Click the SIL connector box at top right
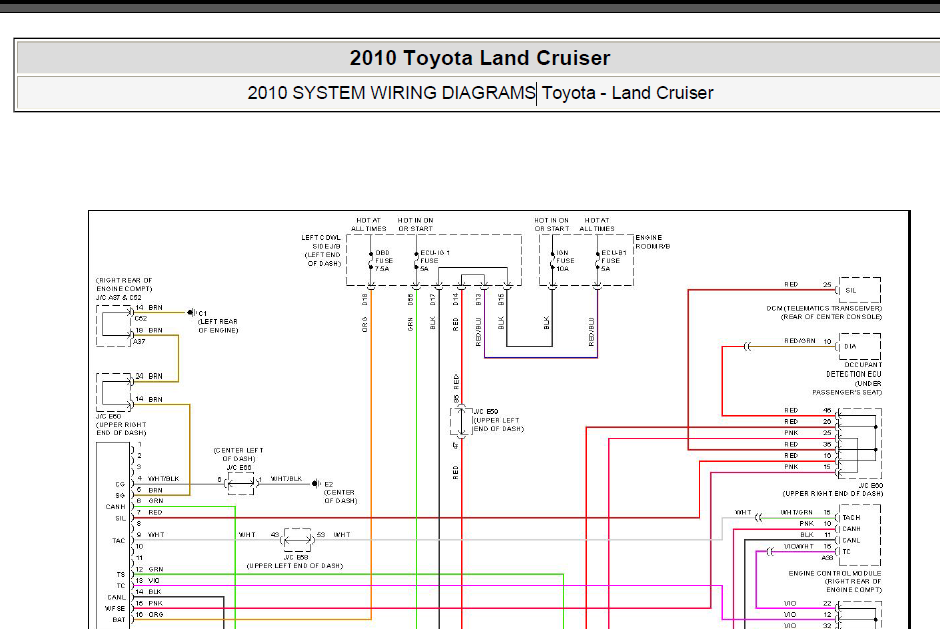Screen dimensions: 940x629 tap(860, 290)
